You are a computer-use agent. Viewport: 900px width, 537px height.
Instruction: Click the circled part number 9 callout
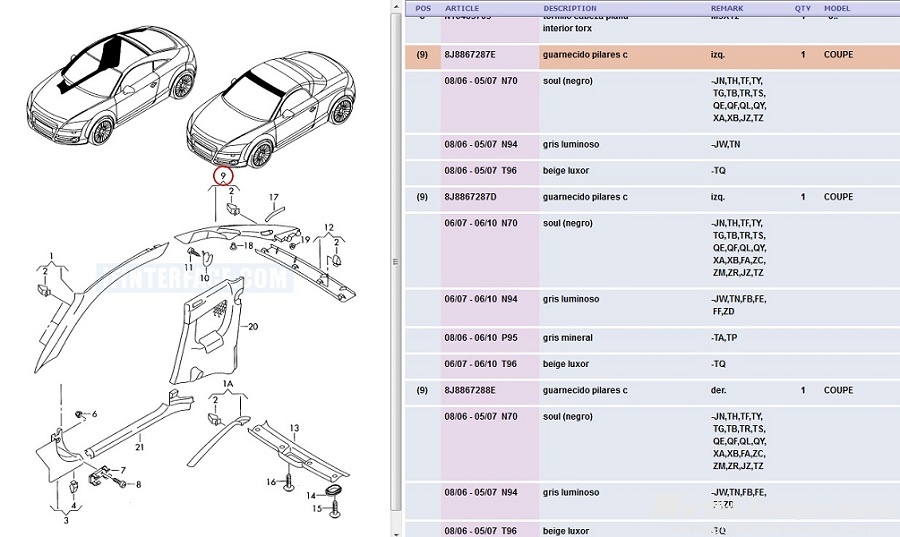tap(222, 176)
